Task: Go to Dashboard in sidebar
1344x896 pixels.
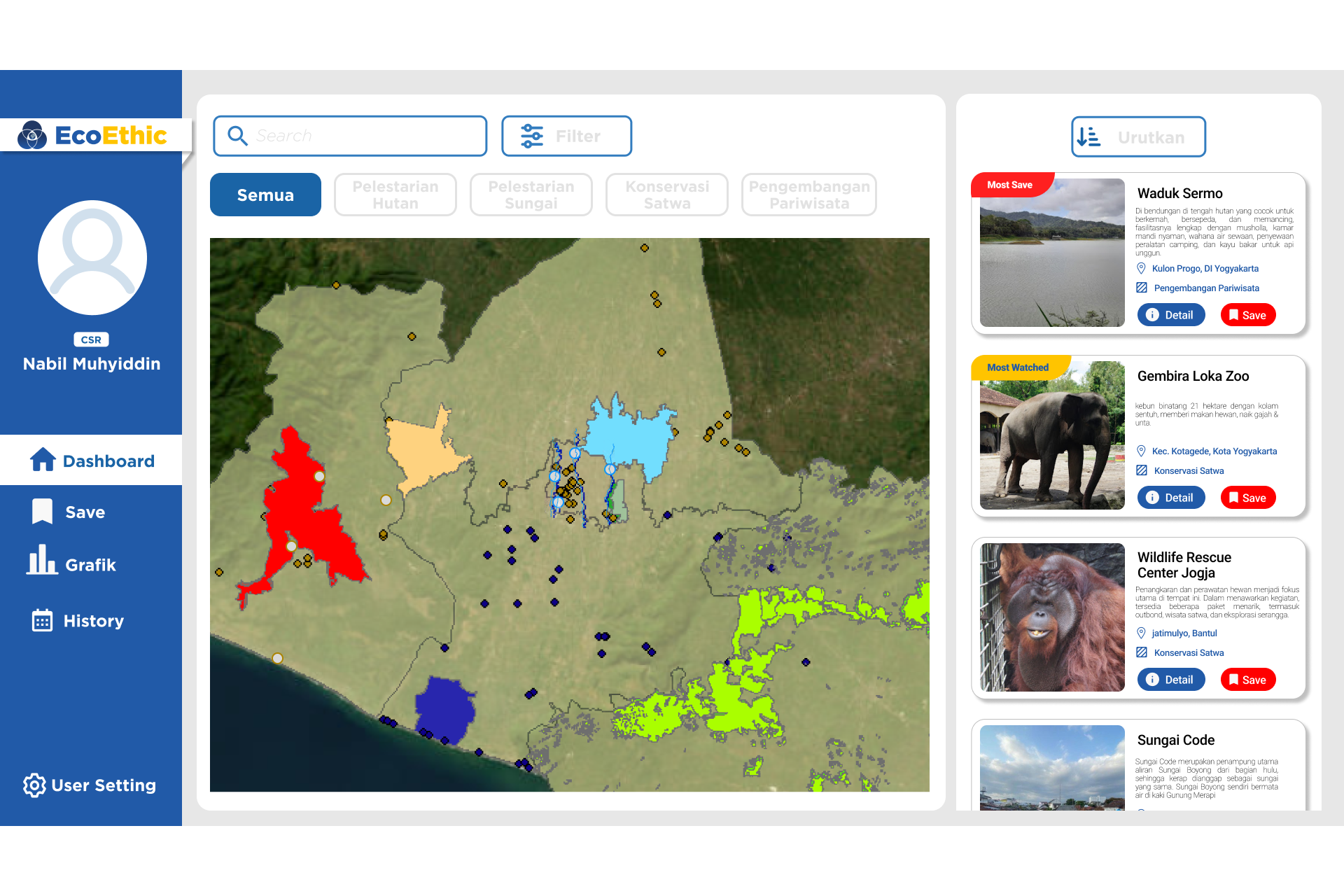Action: click(91, 461)
